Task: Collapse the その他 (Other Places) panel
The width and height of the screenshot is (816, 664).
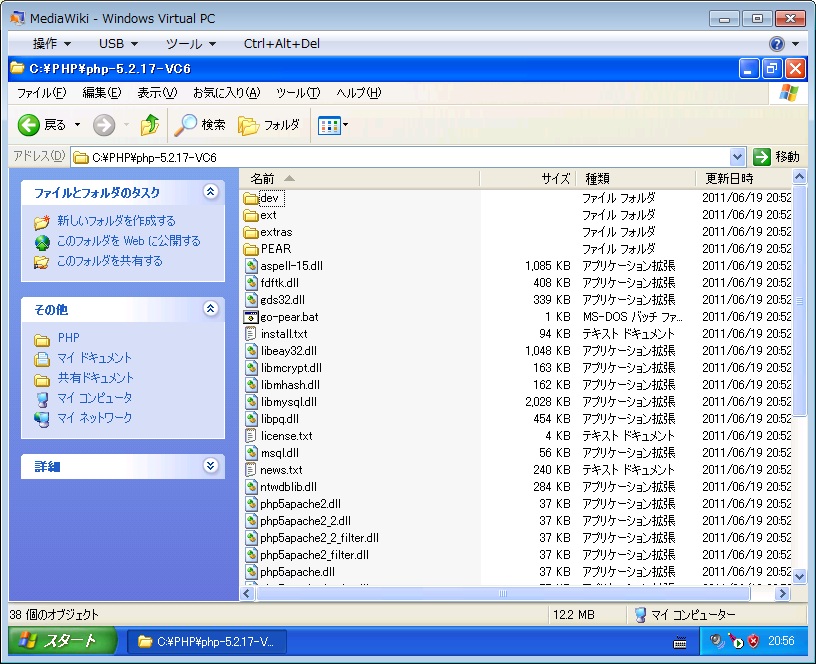Action: pos(210,309)
